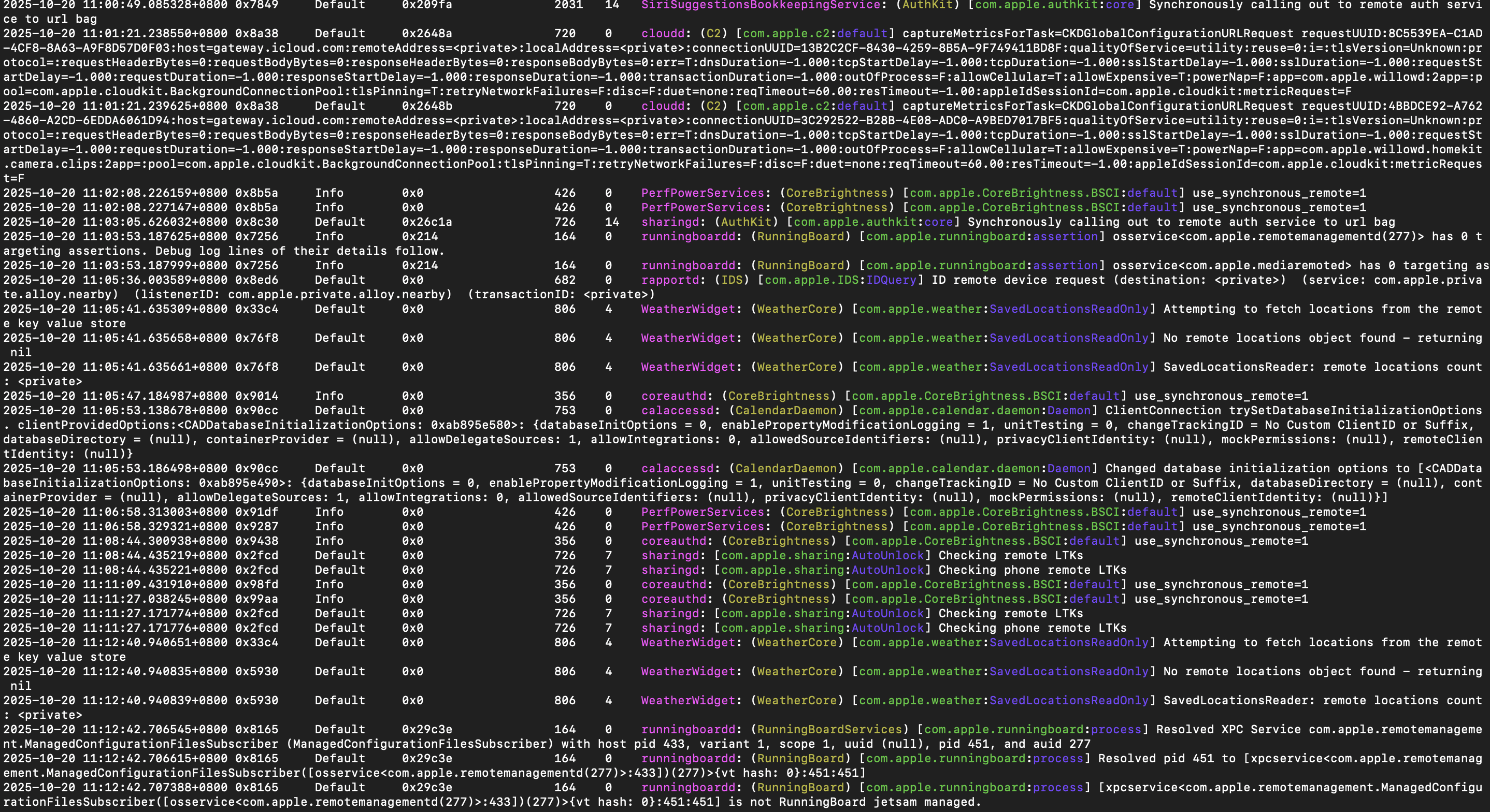Click activity ID 0x2648a in first cloudd entry

(426, 34)
